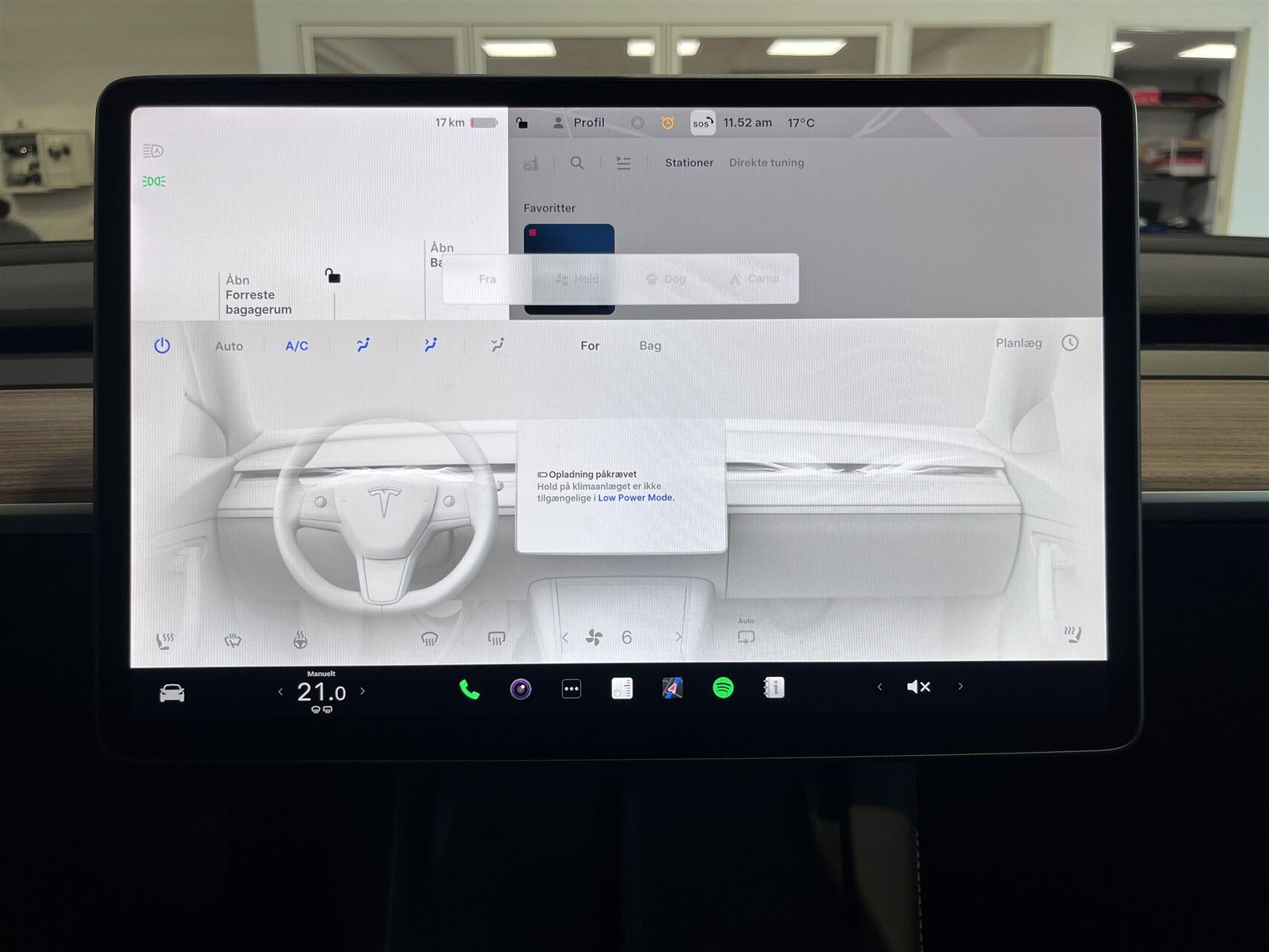Viewport: 1269px width, 952px height.
Task: Tap the 21.0 temperature readout
Action: [321, 692]
